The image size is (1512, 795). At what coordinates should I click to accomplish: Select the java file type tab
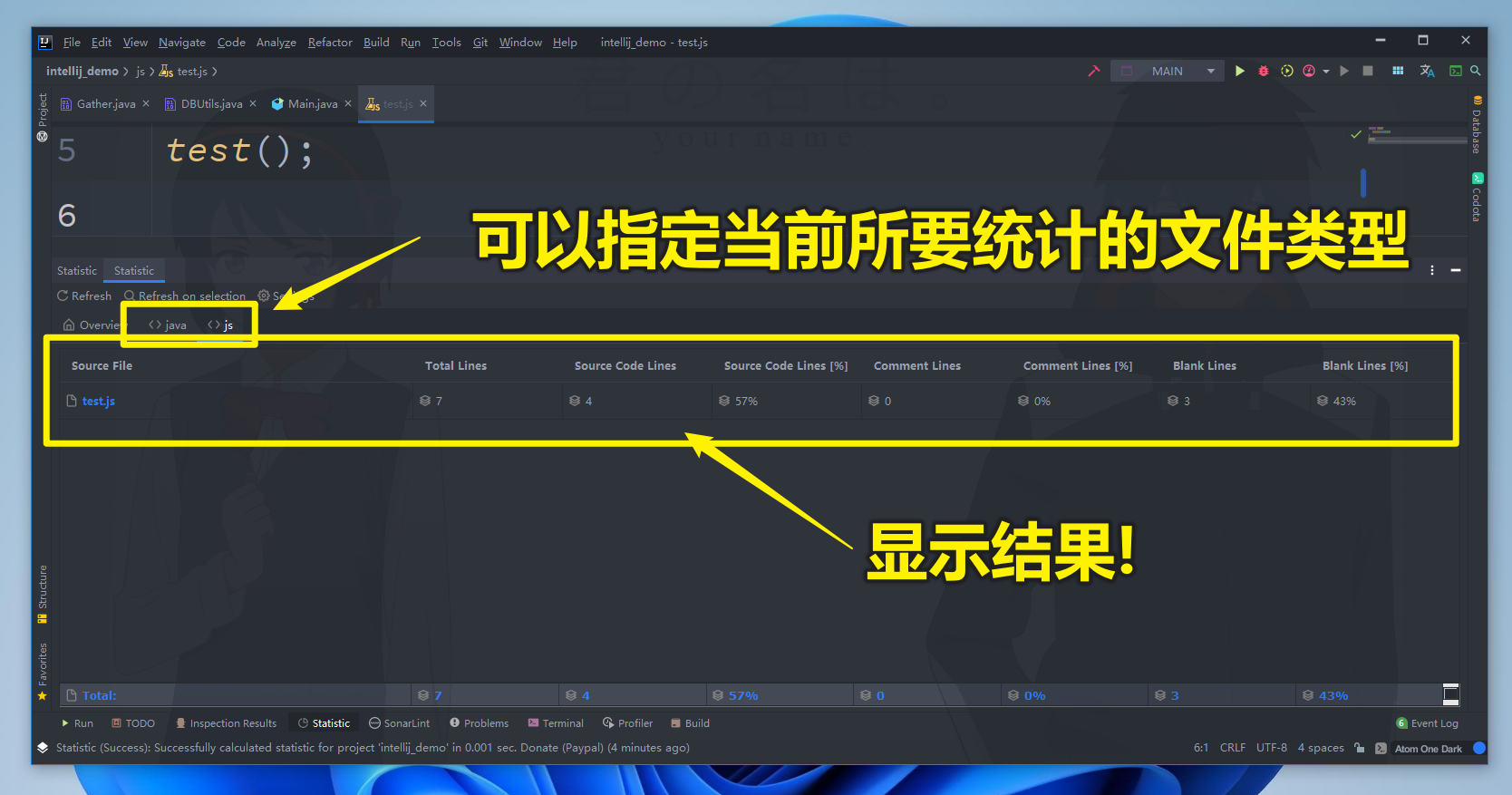click(168, 325)
